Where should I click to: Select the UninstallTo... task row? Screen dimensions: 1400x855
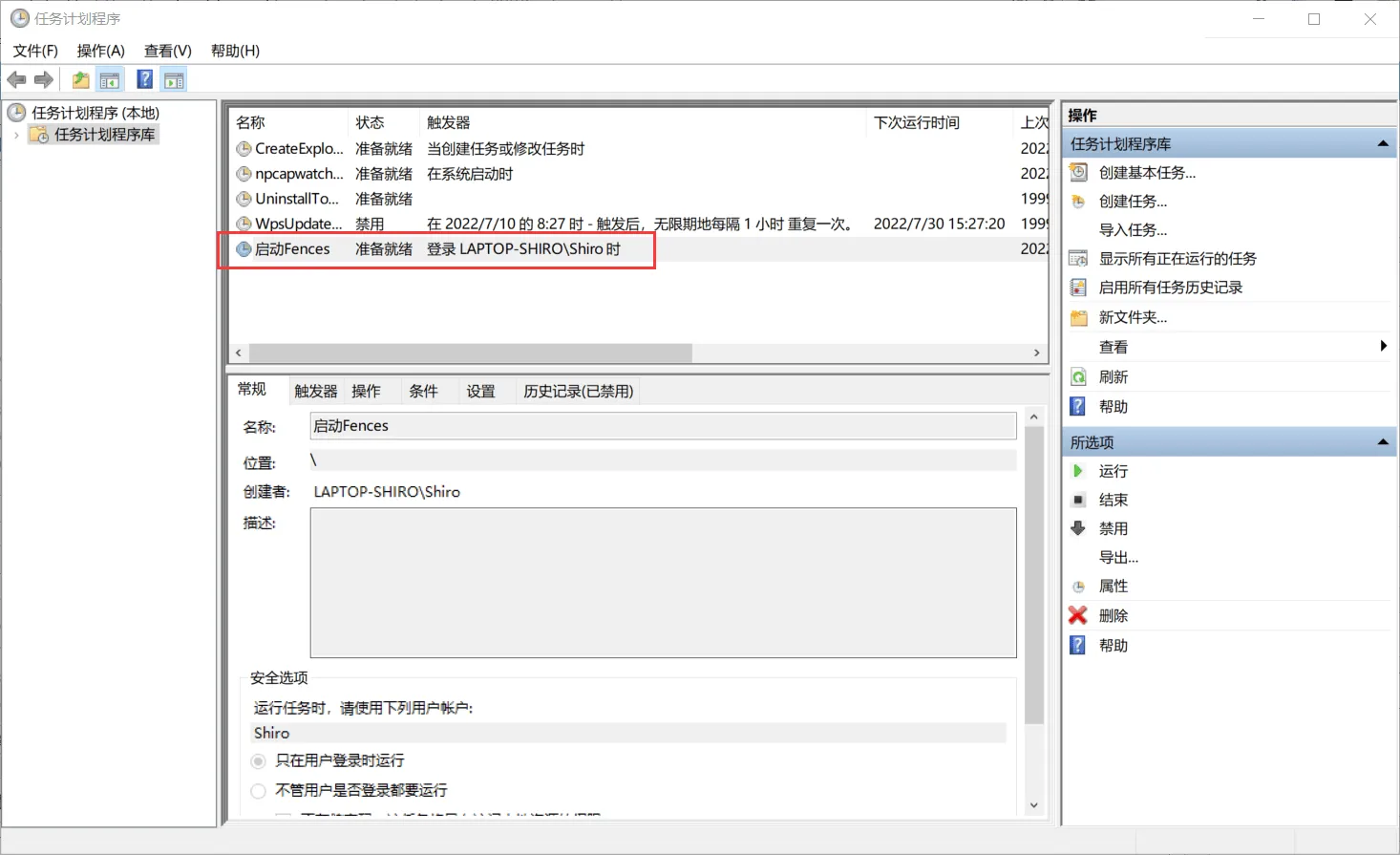[638, 199]
